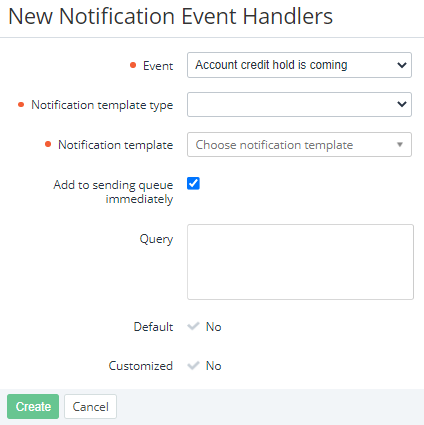The image size is (424, 425).
Task: Click the grey checkmark icon beside Default
Action: (193, 326)
